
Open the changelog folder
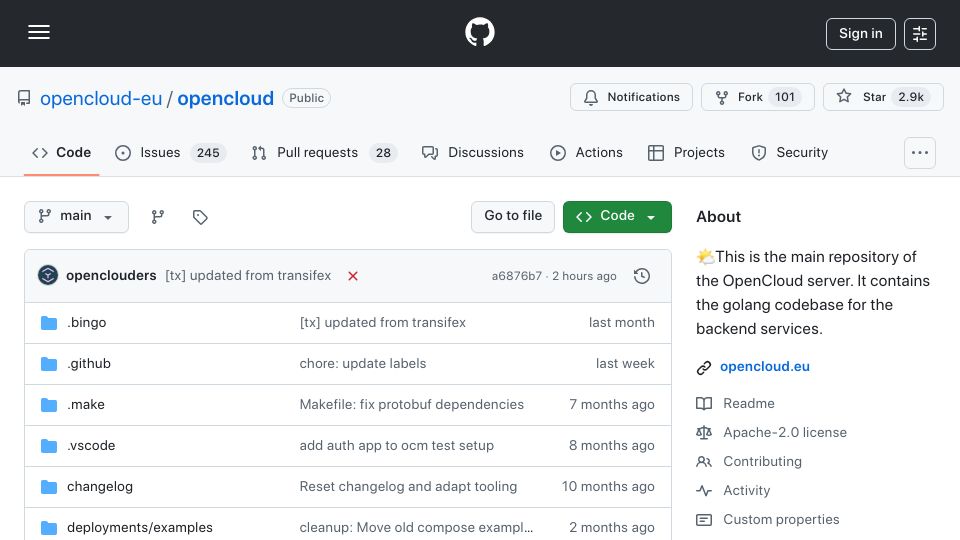coord(100,487)
